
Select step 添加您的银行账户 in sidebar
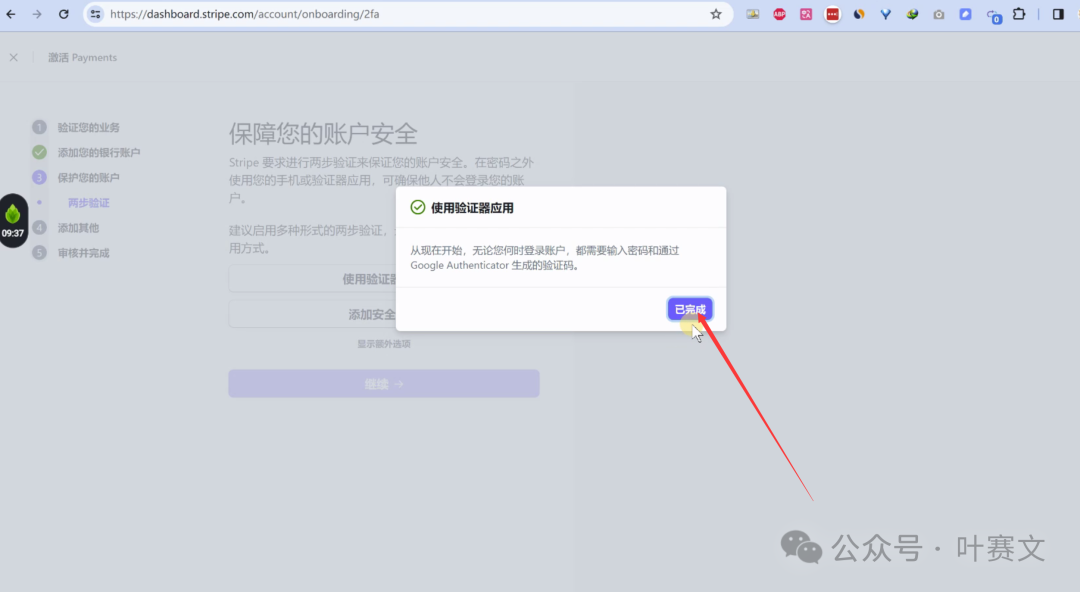tap(98, 153)
